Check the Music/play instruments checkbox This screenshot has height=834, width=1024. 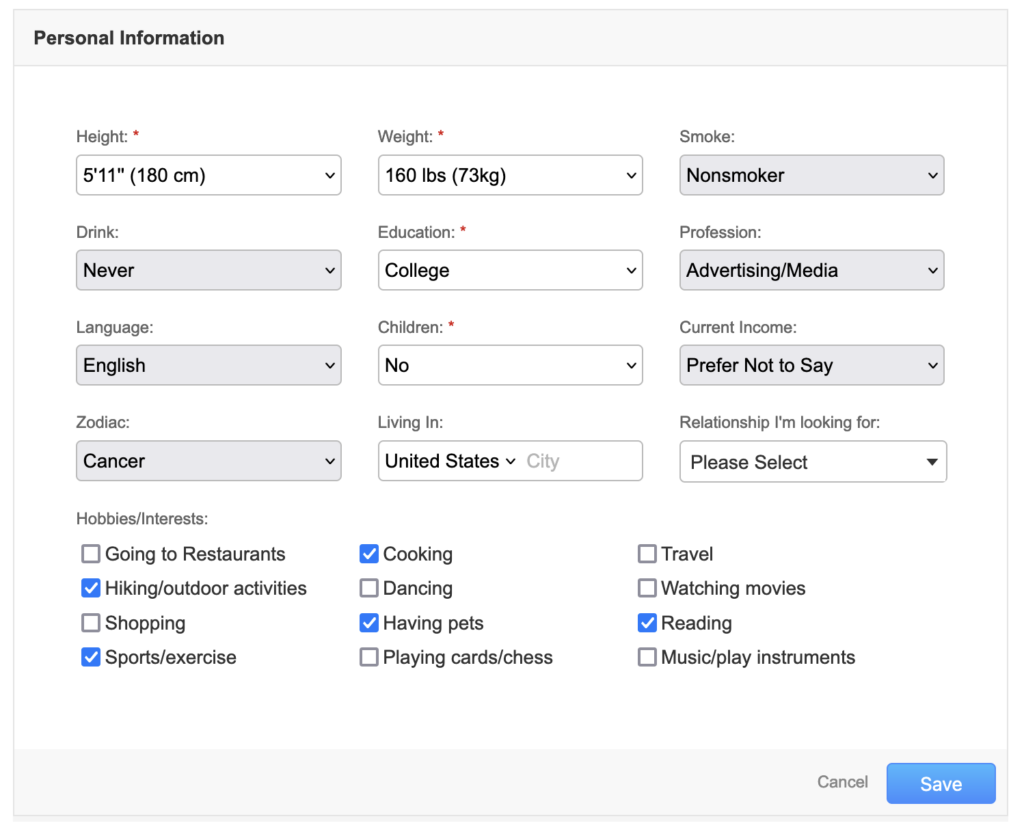pyautogui.click(x=647, y=657)
